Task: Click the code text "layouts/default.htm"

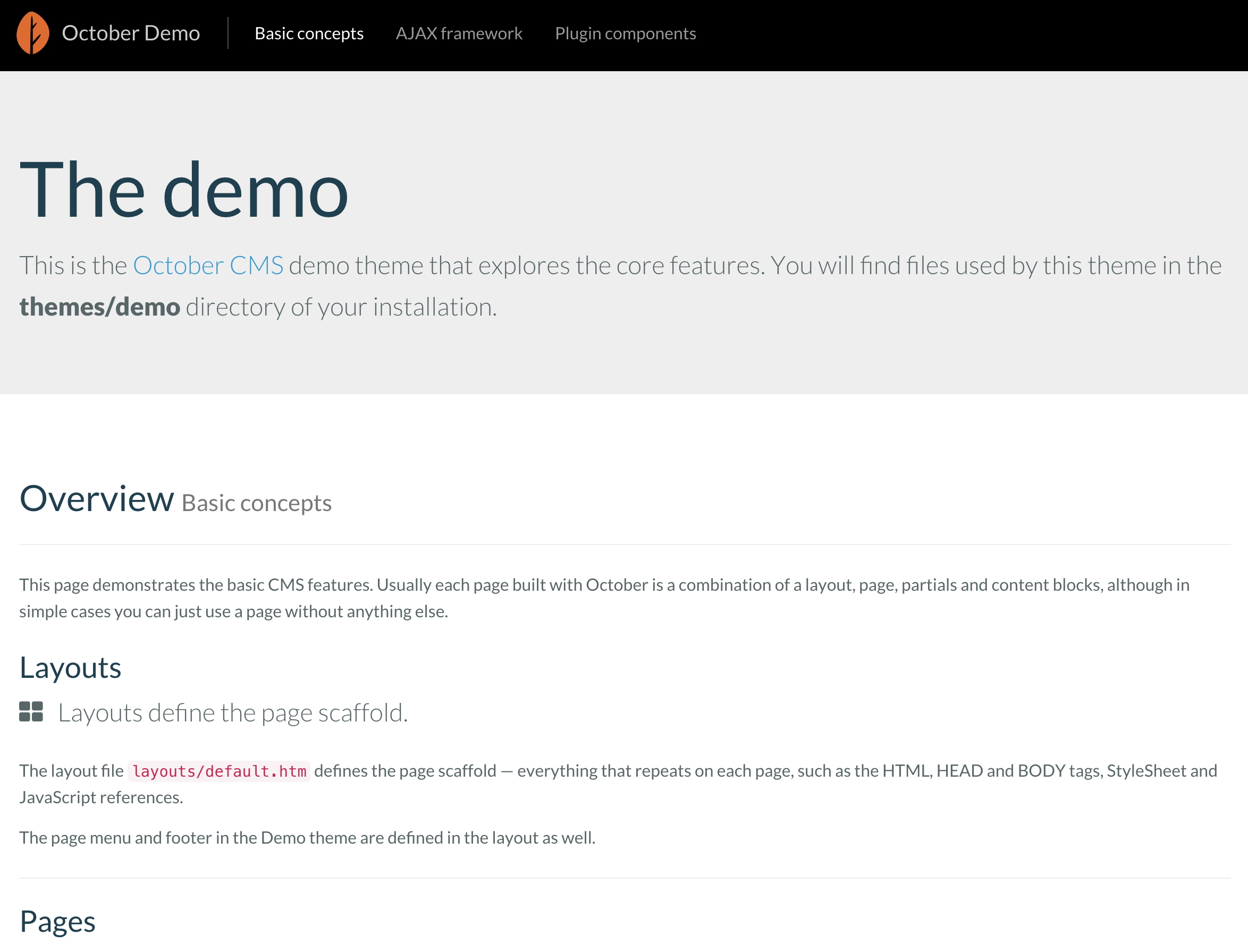Action: click(219, 771)
